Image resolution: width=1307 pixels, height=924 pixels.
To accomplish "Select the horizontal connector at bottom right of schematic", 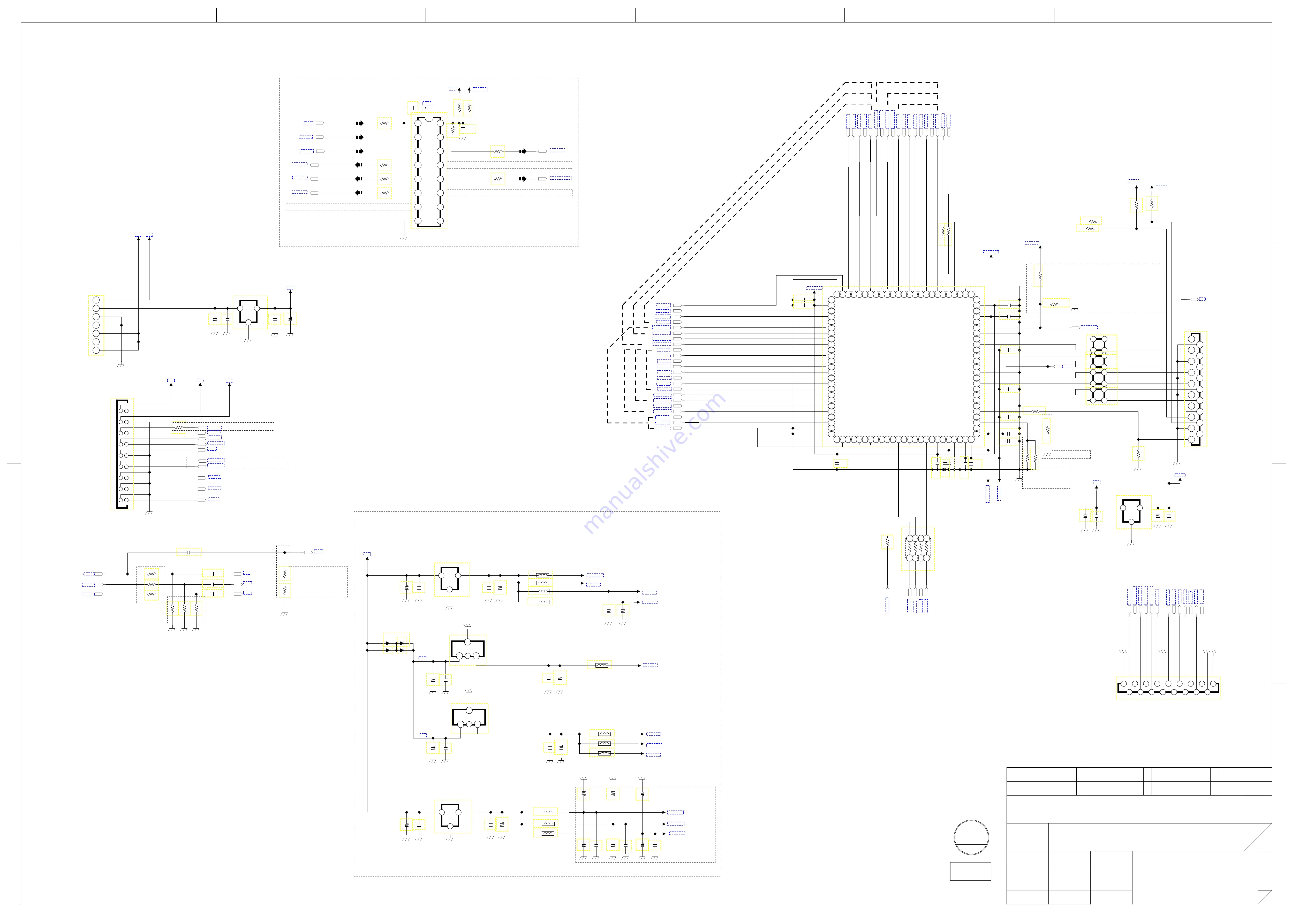I will (x=1168, y=687).
